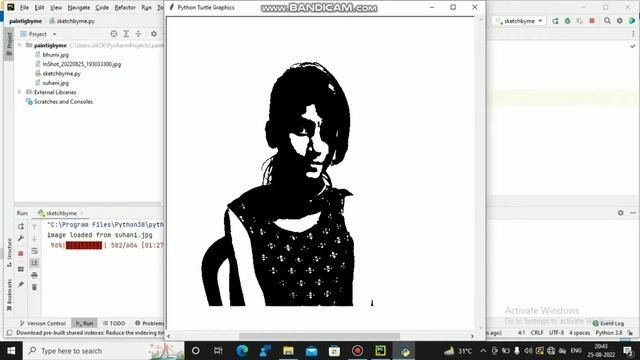This screenshot has width=640, height=360.
Task: Click the UTF-8 encoding in the status bar
Action: coord(556,333)
